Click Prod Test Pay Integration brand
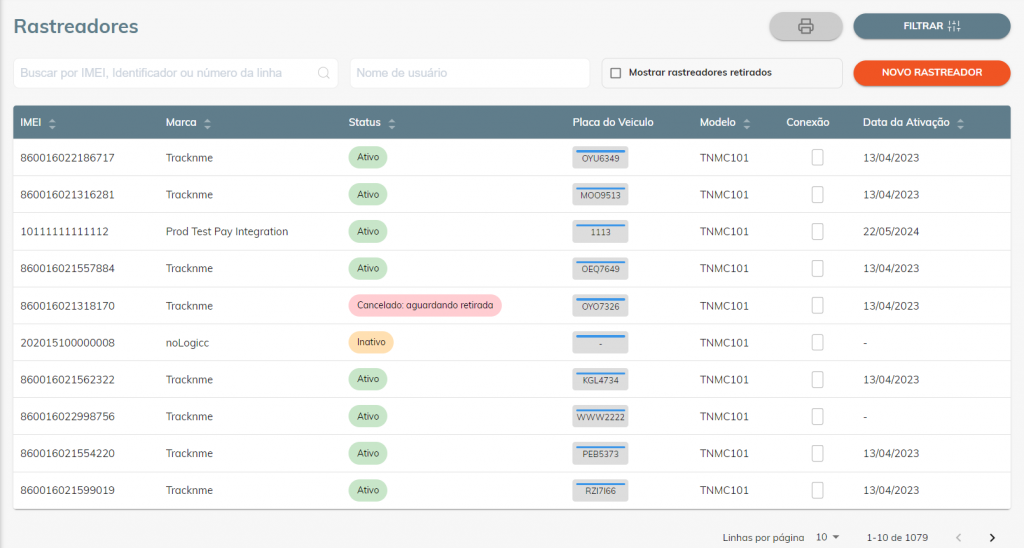Image resolution: width=1024 pixels, height=548 pixels. [227, 232]
